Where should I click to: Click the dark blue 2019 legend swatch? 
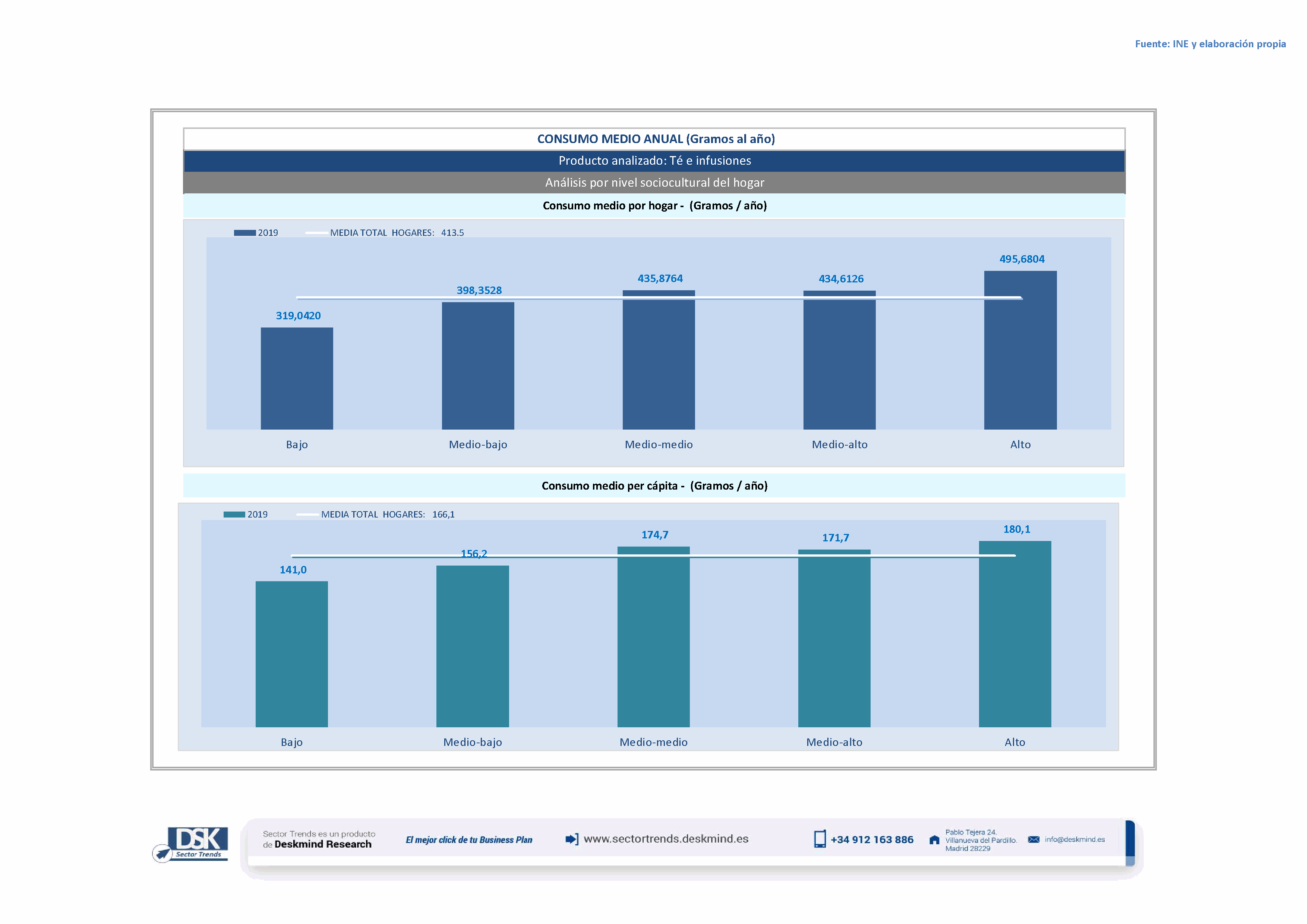point(245,233)
